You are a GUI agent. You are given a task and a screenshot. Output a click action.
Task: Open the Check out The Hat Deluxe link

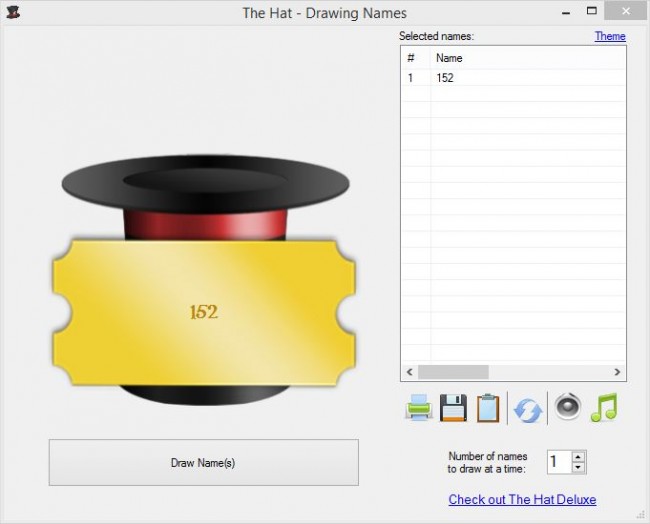(x=522, y=499)
